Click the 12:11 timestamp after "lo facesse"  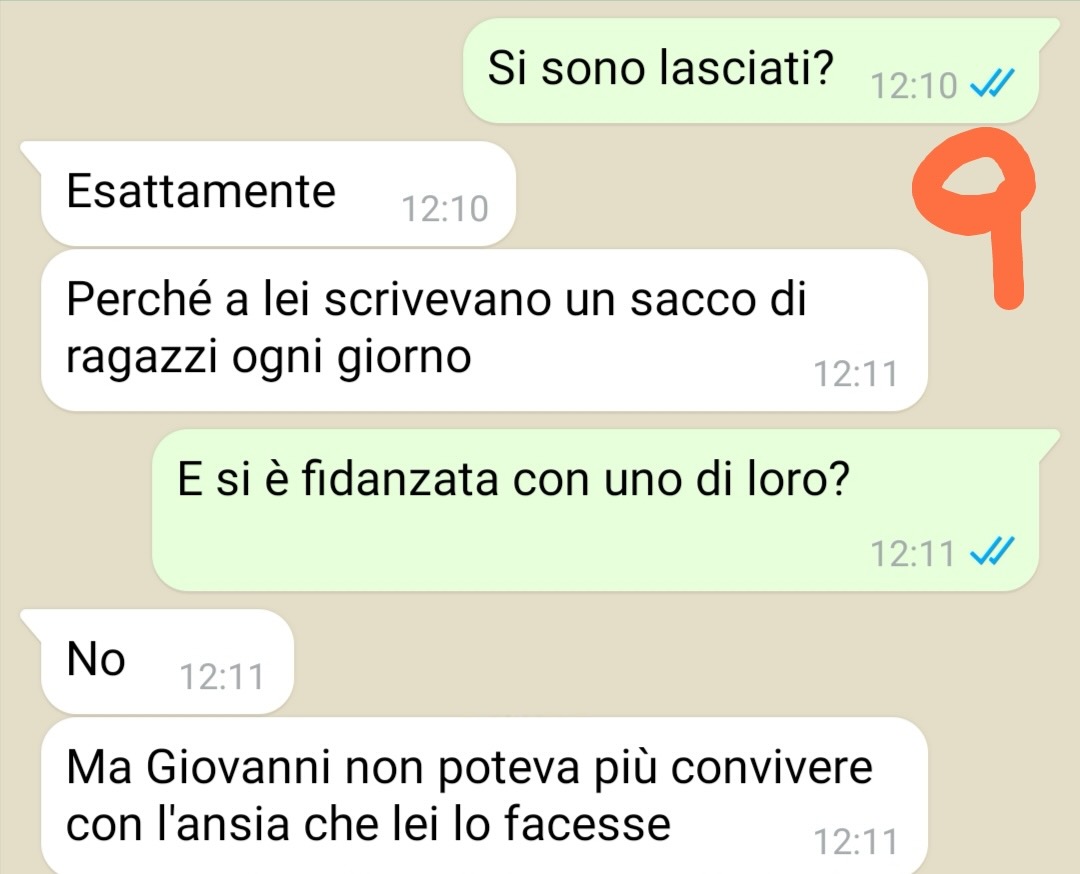click(855, 842)
